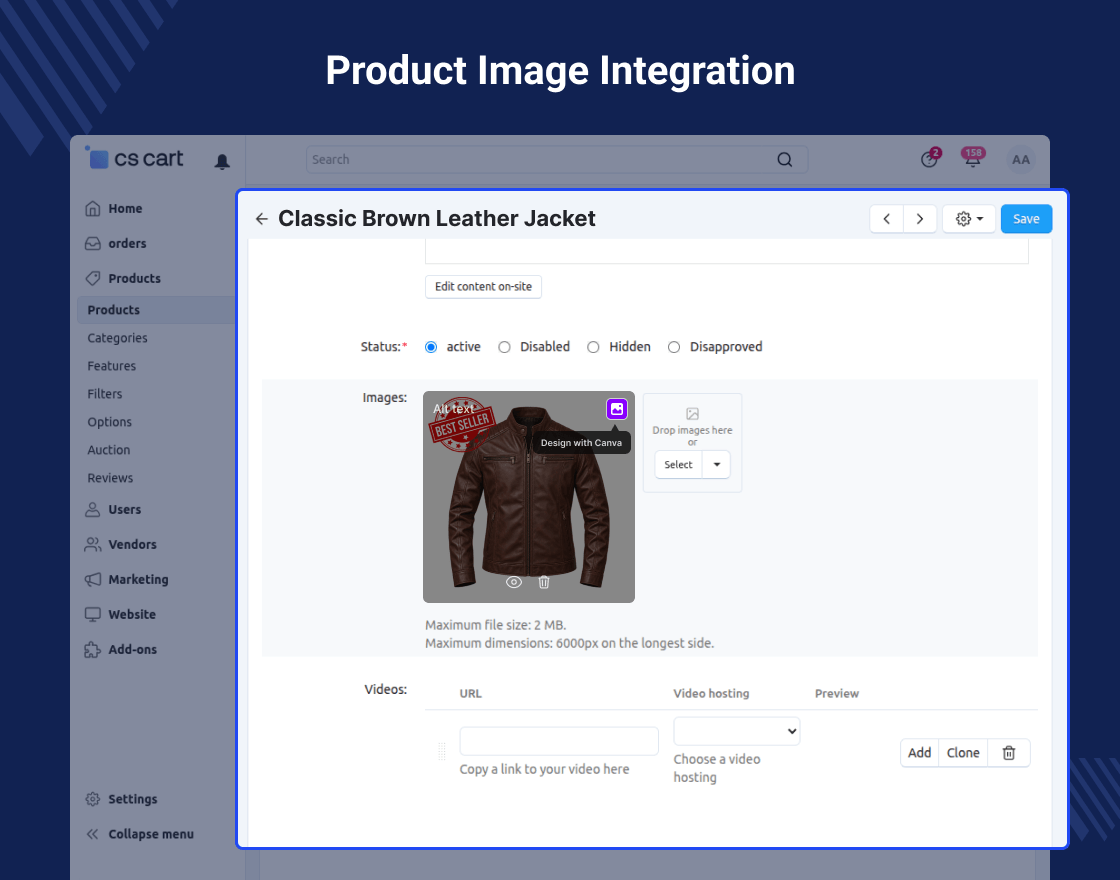Click the Design with Canva icon

616,409
